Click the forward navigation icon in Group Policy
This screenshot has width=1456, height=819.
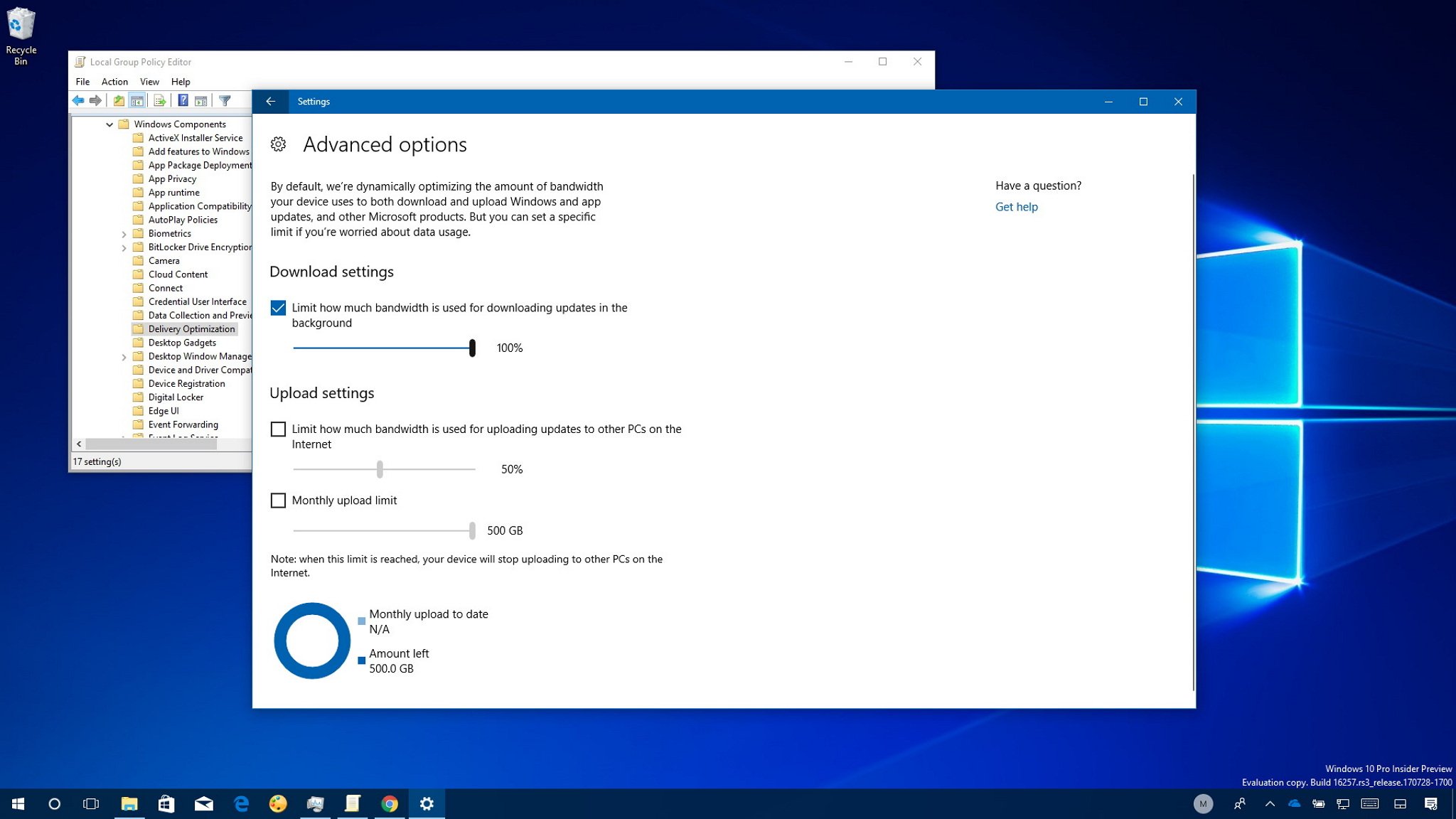coord(95,100)
